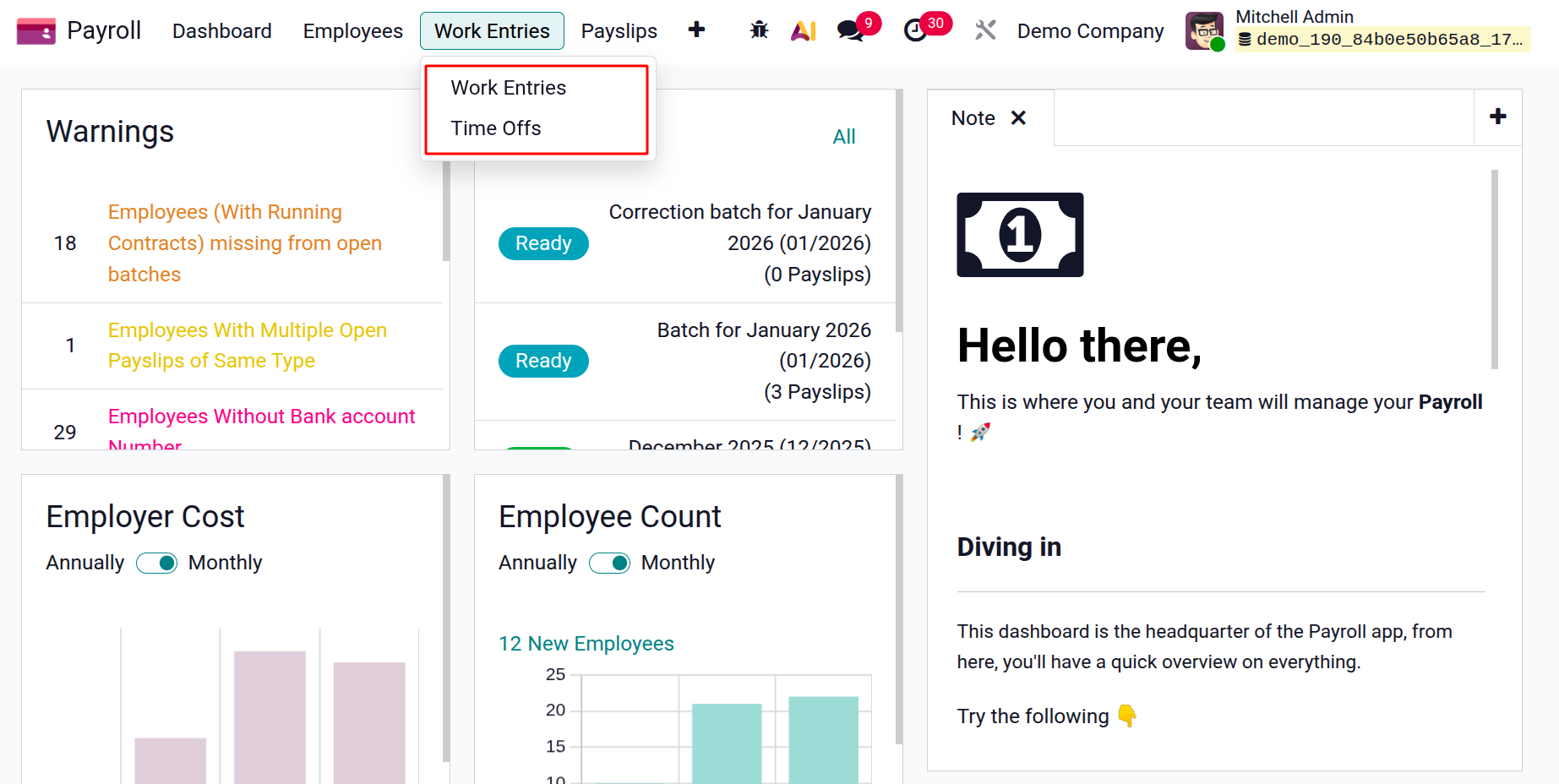Click Ready badge of Batch for January 2026
The height and width of the screenshot is (784, 1559).
tap(543, 361)
